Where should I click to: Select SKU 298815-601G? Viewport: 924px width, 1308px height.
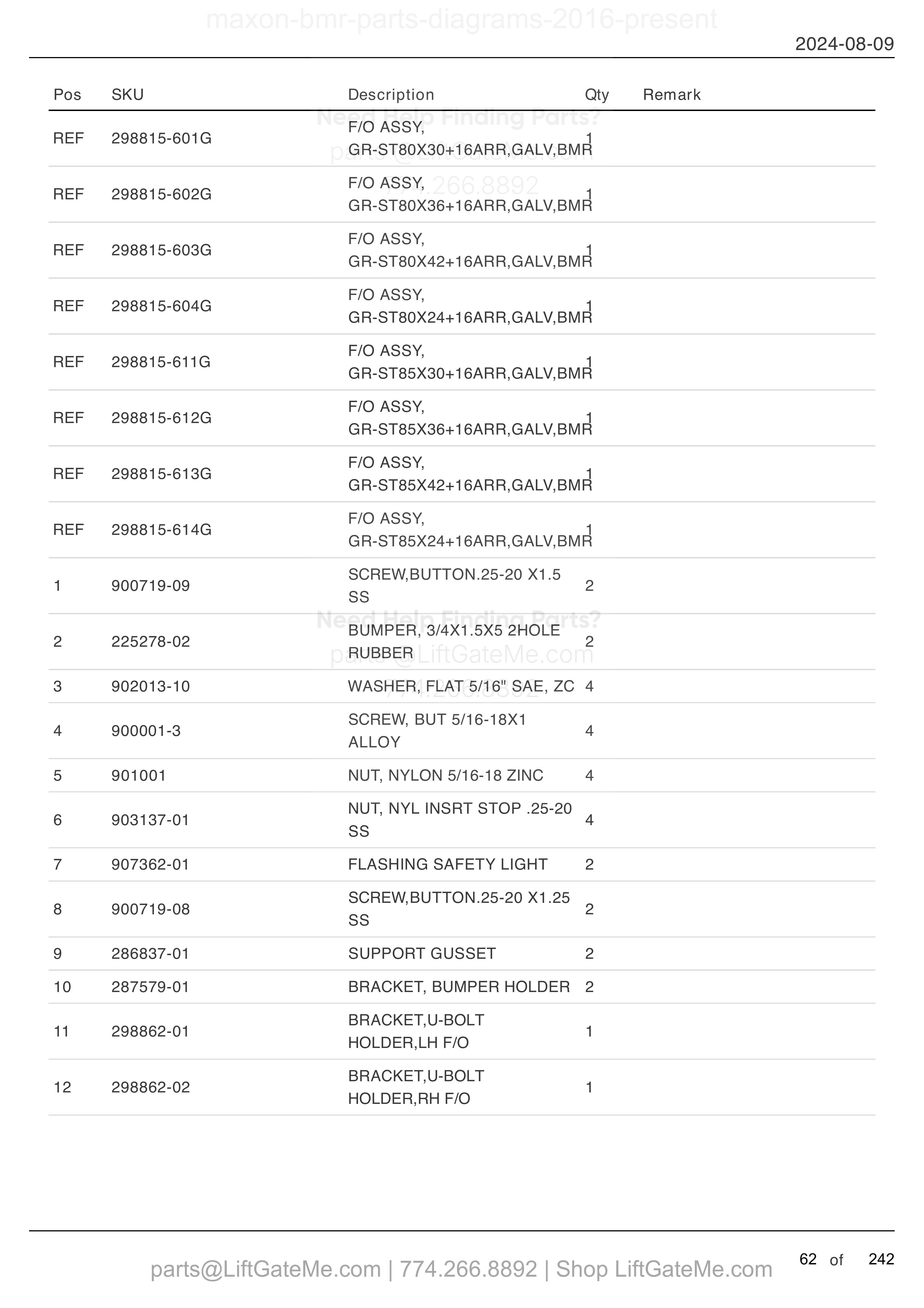162,138
